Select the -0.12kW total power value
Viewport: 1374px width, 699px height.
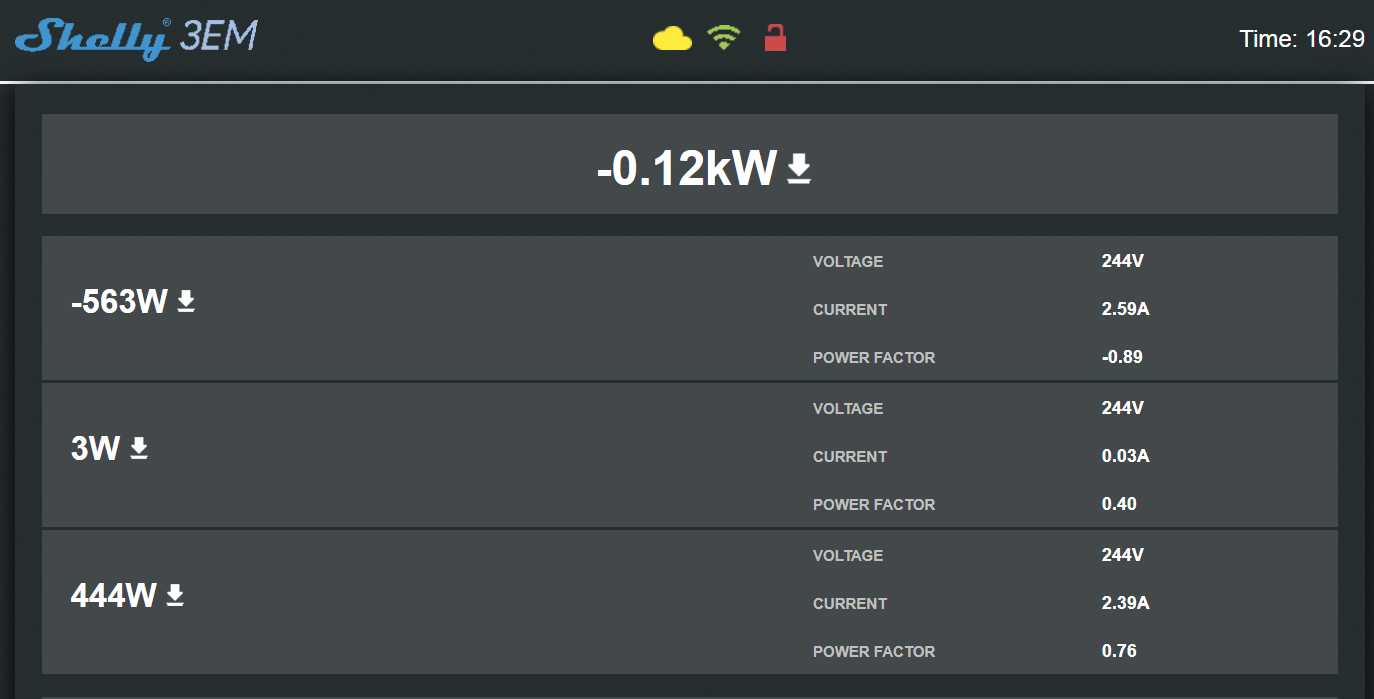[x=686, y=169]
